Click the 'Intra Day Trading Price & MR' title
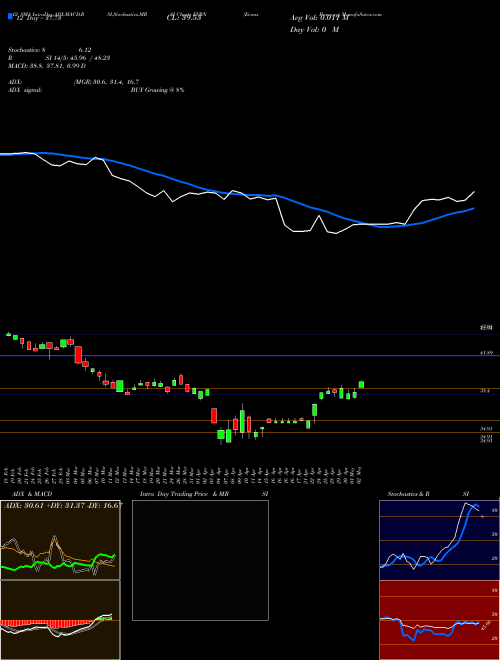Image resolution: width=500 pixels, height=660 pixels. coord(185,494)
